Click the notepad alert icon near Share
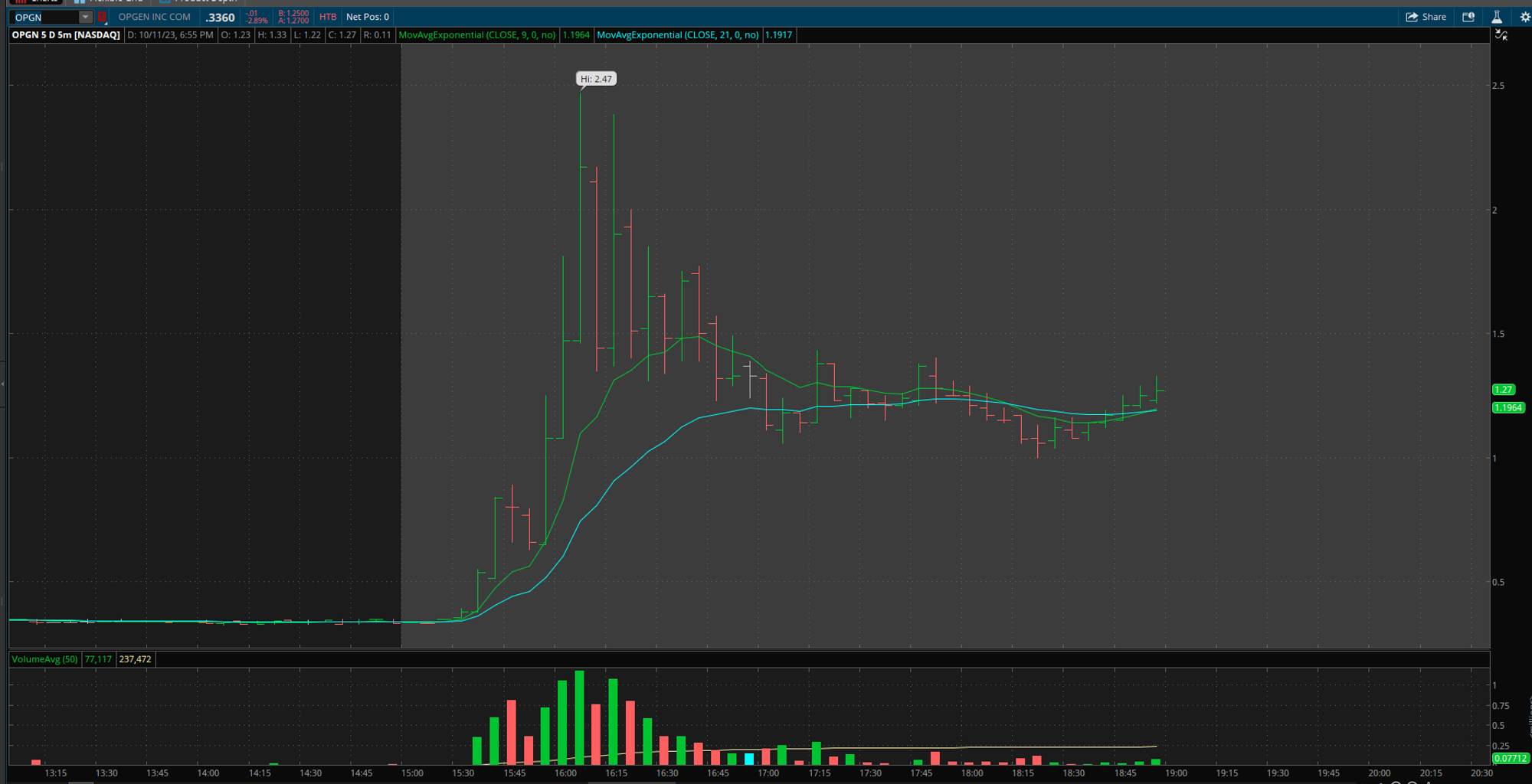Viewport: 1532px width, 784px height. click(1468, 16)
